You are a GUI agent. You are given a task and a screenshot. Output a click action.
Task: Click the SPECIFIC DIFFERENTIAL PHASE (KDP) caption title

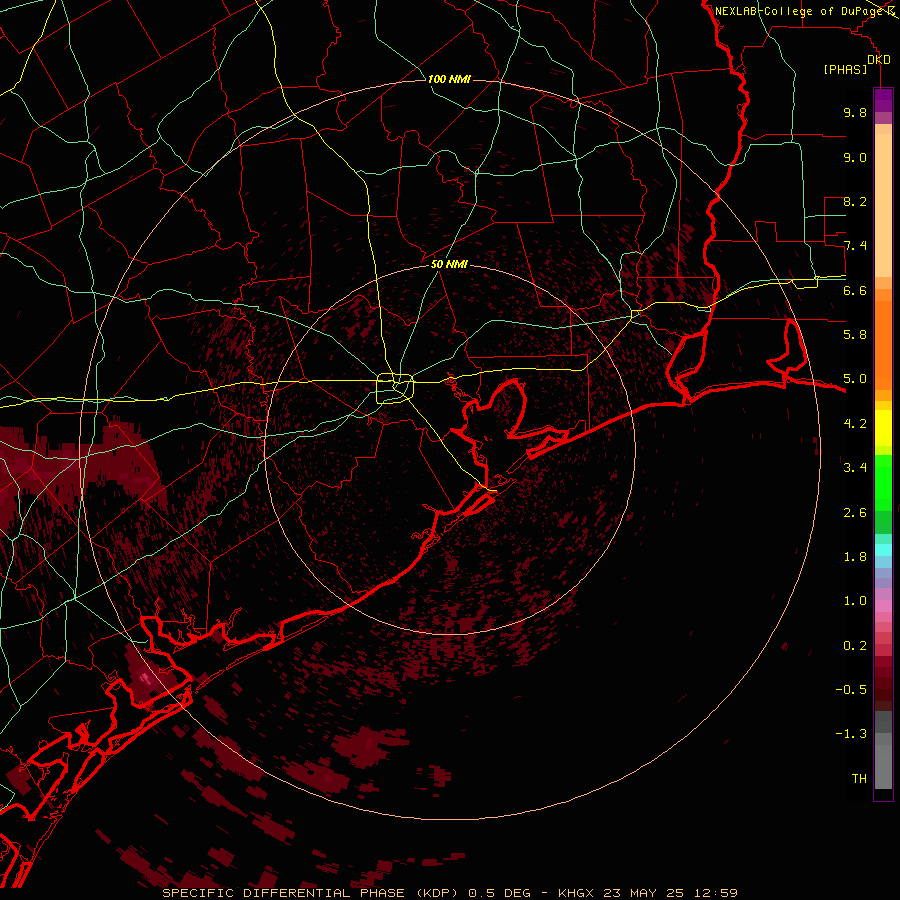(x=309, y=893)
